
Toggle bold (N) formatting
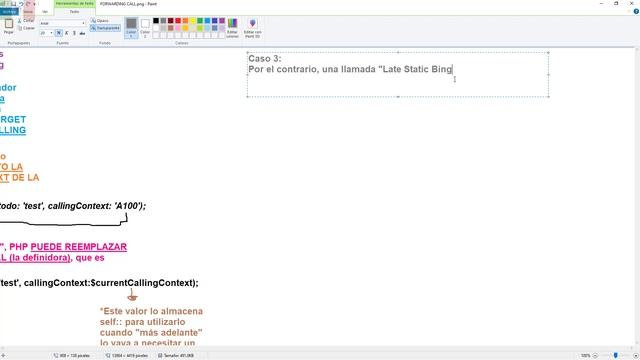click(x=59, y=33)
